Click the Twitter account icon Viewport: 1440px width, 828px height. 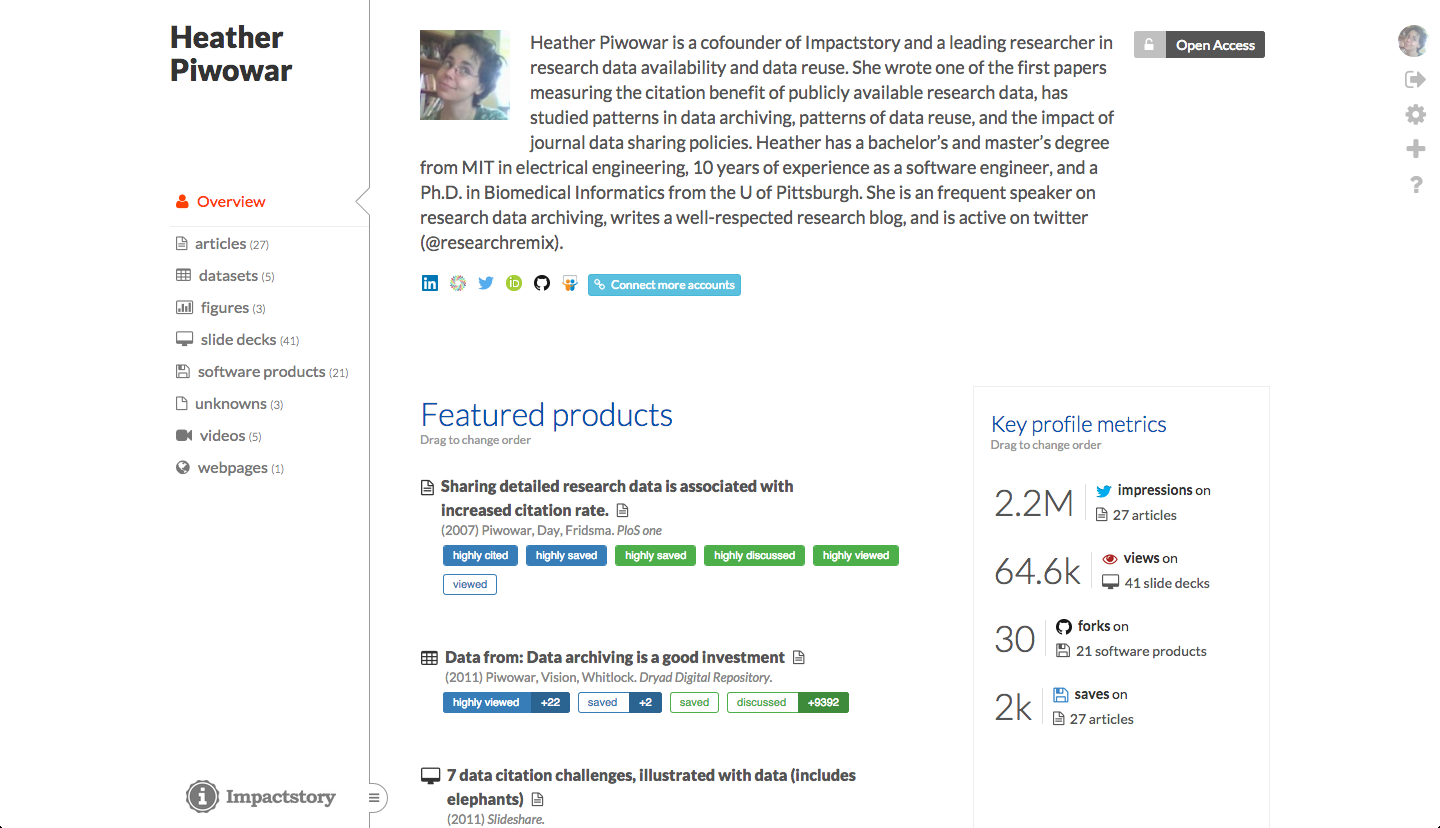pos(486,284)
